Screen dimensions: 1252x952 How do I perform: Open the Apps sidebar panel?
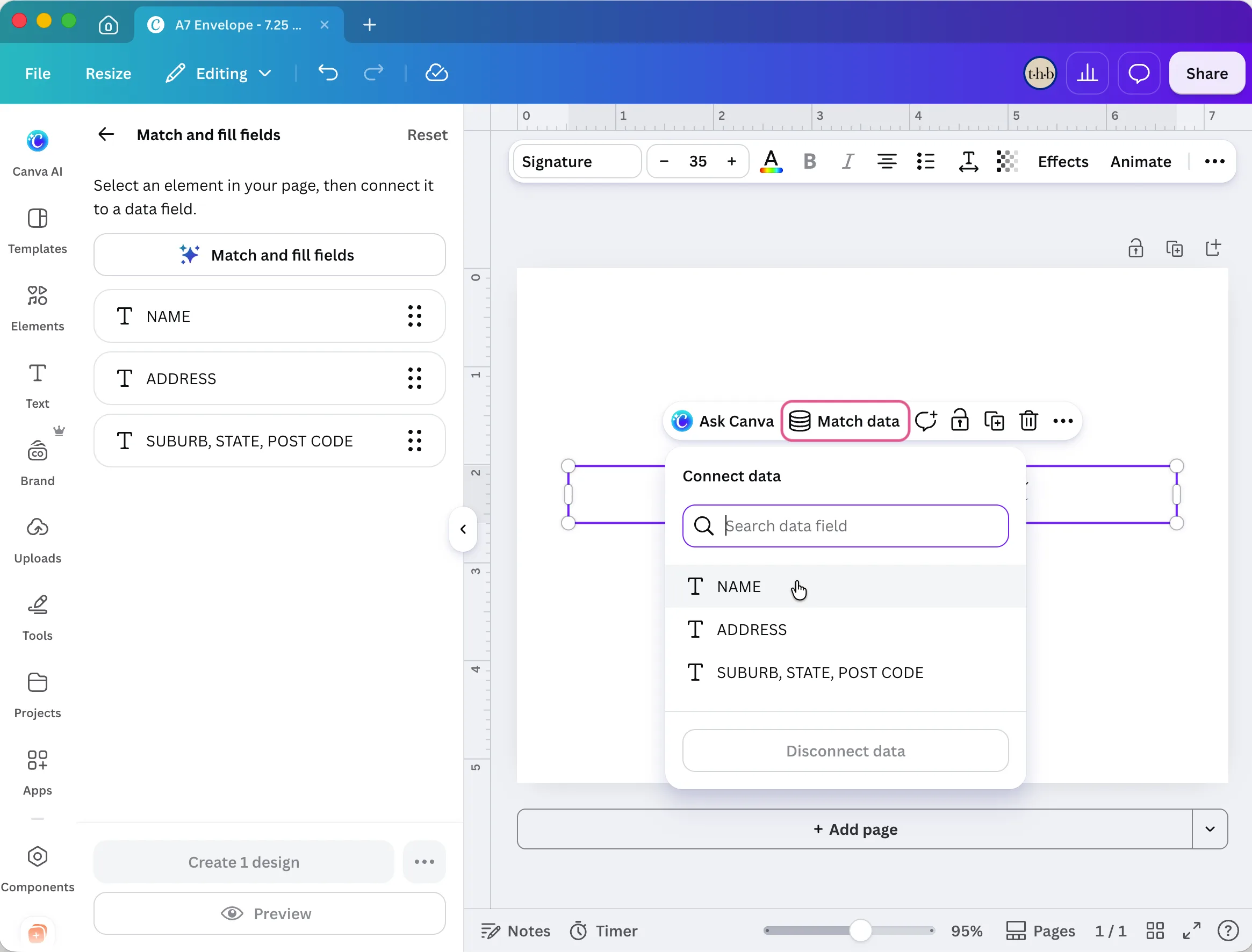pos(38,773)
